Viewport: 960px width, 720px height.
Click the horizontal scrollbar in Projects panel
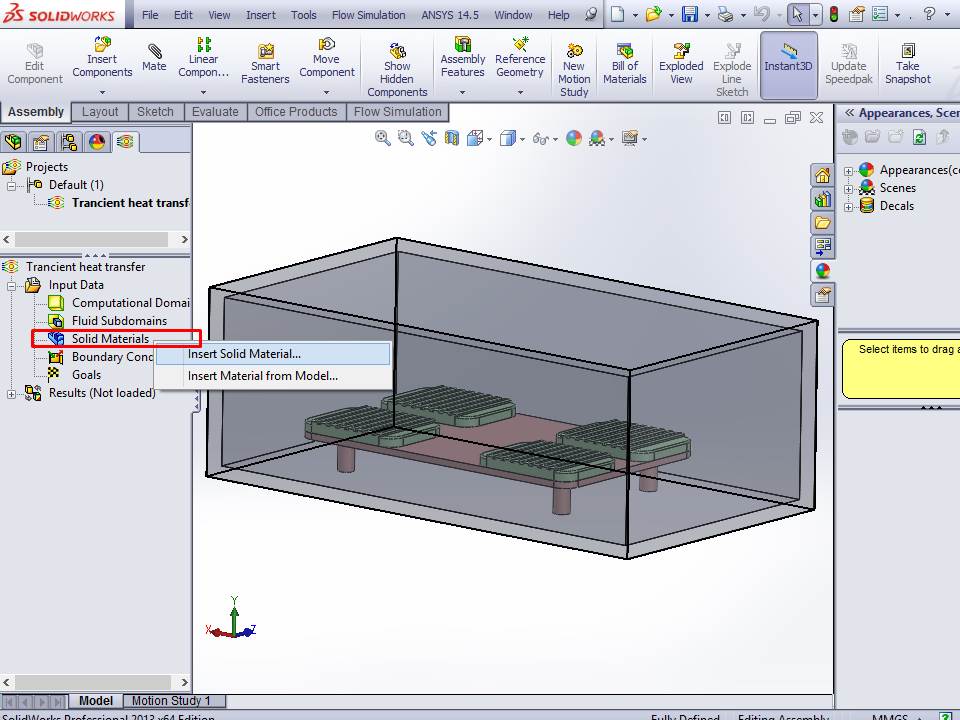point(95,240)
